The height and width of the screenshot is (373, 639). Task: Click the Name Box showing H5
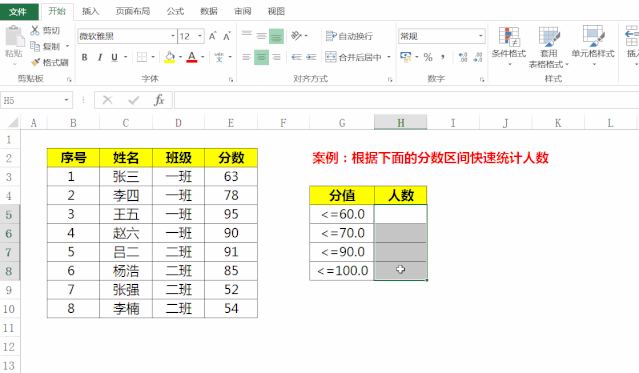click(x=31, y=100)
